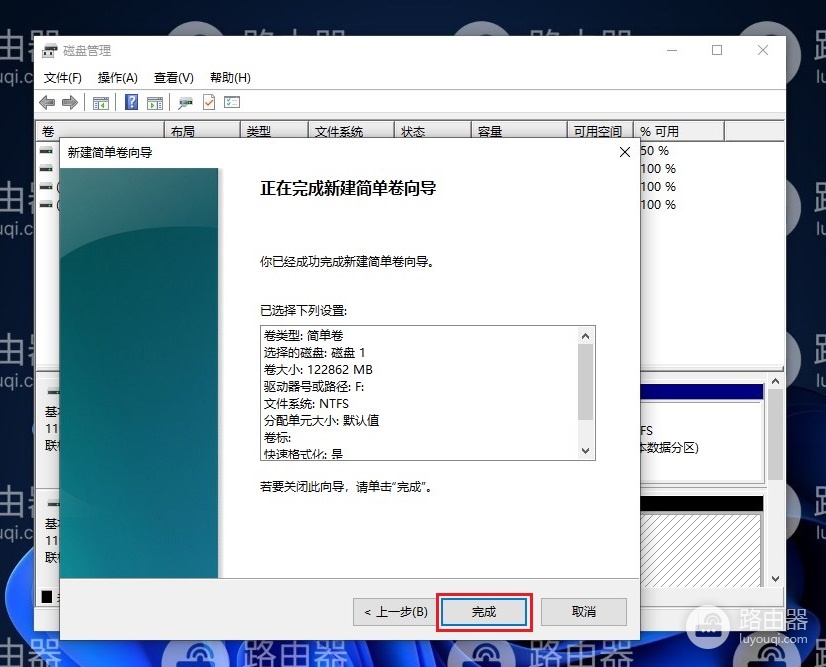The width and height of the screenshot is (826, 667).
Task: Click the settings list scrollbar thumb in wizard
Action: pyautogui.click(x=586, y=382)
